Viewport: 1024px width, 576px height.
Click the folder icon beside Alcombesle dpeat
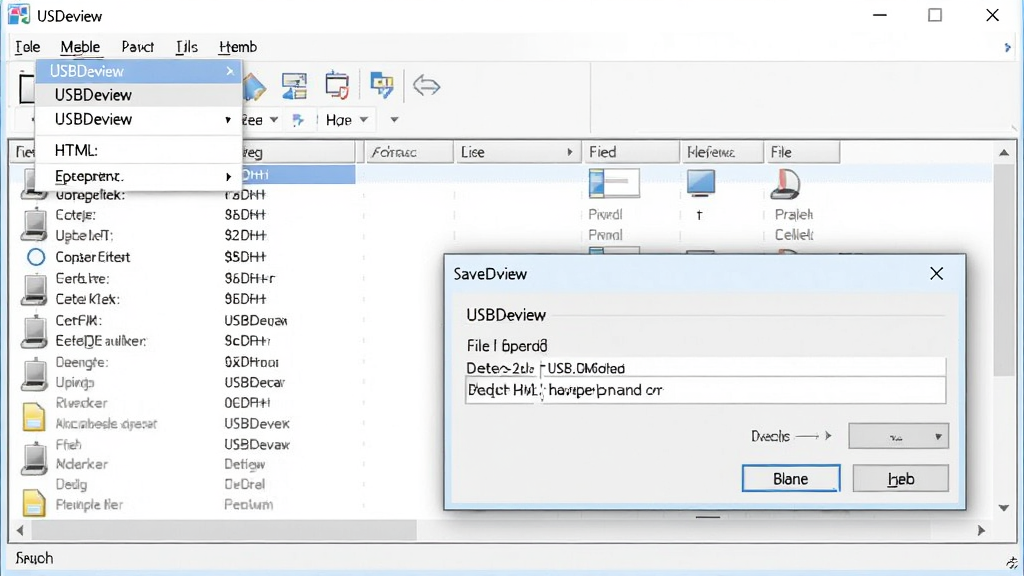coord(34,418)
